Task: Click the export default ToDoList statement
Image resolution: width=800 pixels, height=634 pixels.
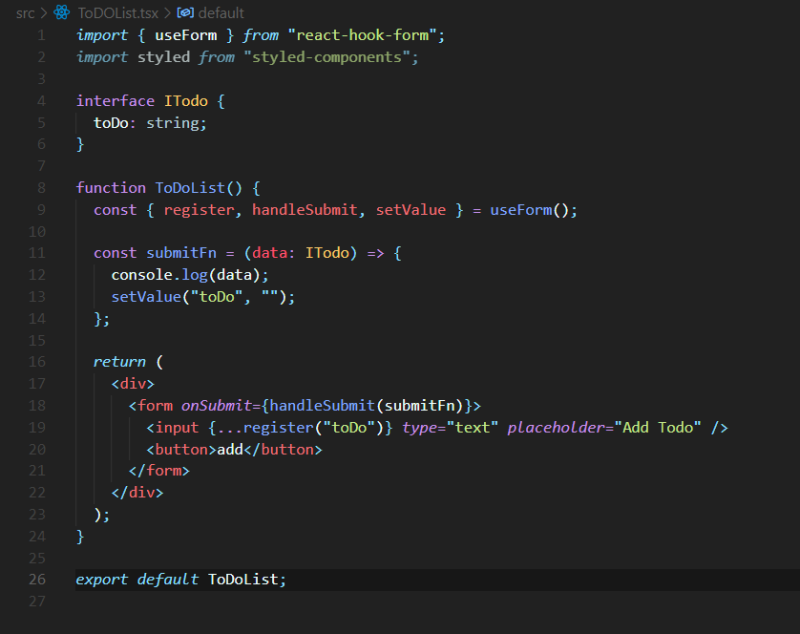Action: coord(180,578)
